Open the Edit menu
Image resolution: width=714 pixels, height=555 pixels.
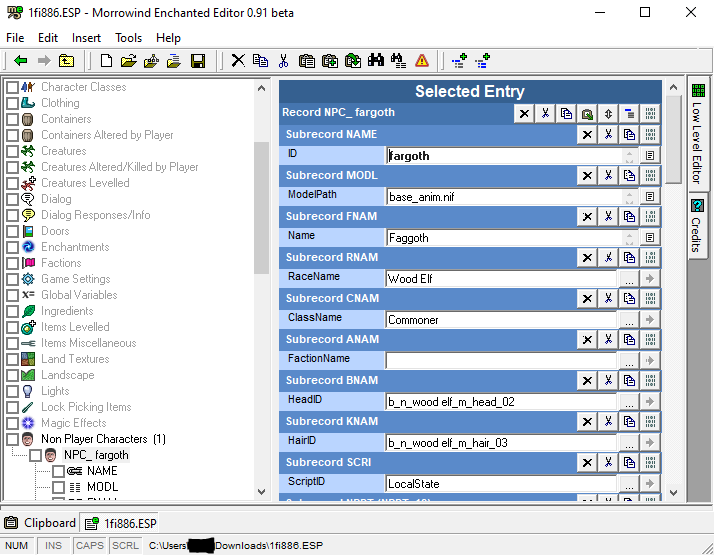pos(48,38)
